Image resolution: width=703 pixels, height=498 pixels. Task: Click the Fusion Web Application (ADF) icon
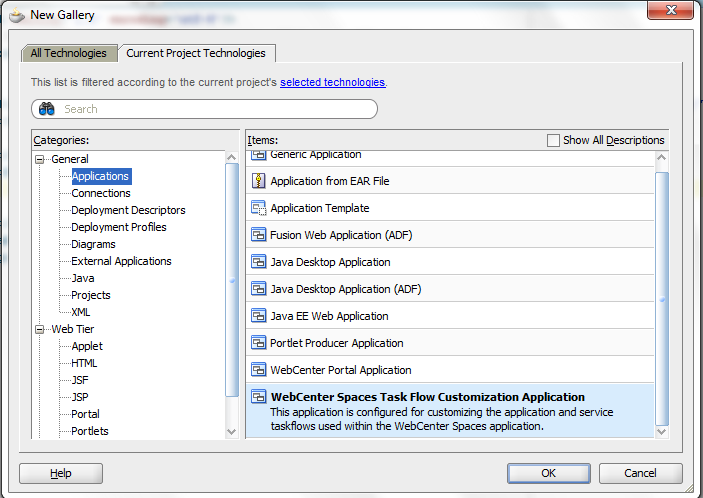point(258,234)
